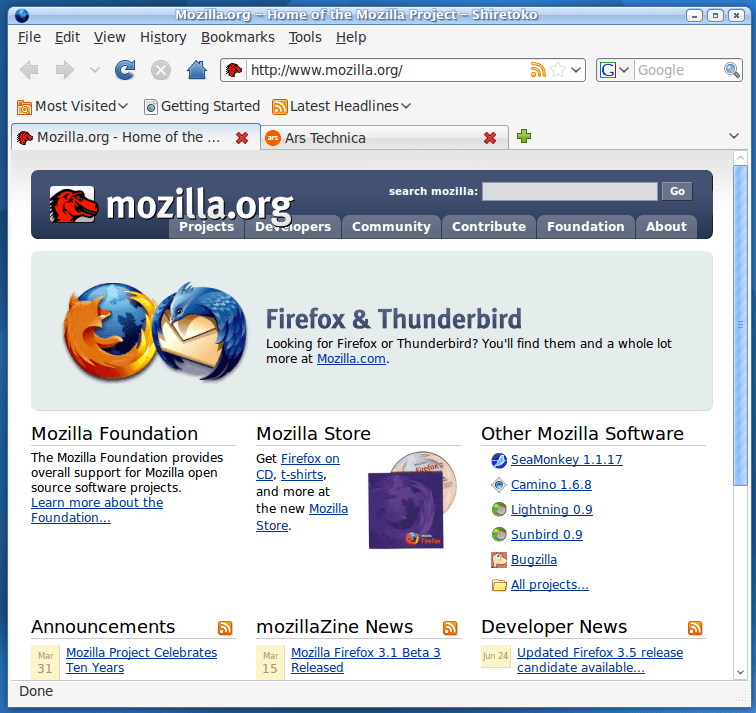Click the Sunbird icon in software list
The image size is (756, 713).
coord(499,534)
